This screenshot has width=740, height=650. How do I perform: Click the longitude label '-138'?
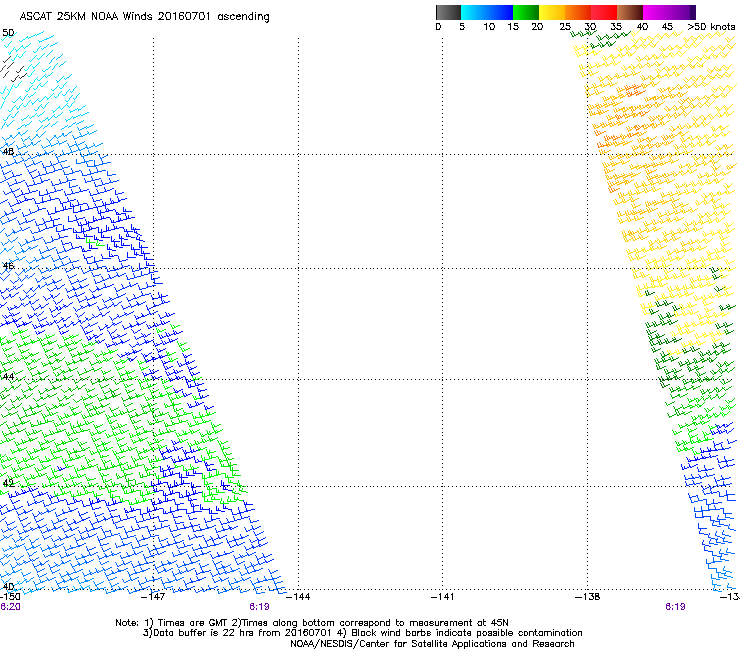[x=588, y=597]
